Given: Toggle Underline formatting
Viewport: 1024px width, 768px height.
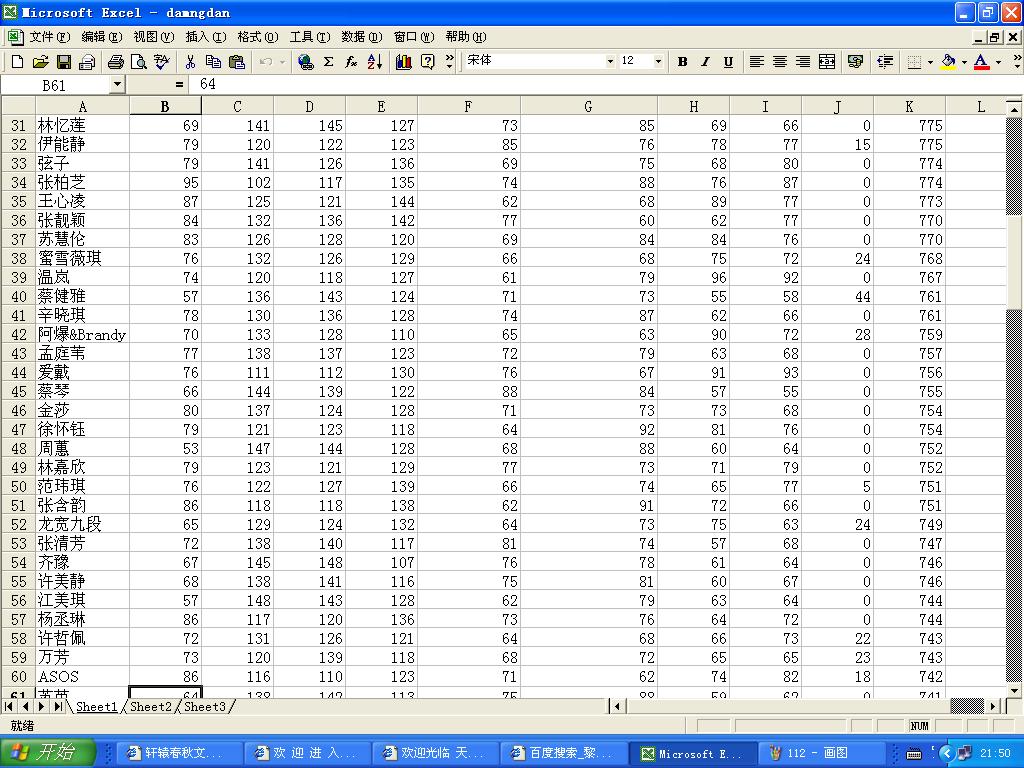Looking at the screenshot, I should pos(728,62).
